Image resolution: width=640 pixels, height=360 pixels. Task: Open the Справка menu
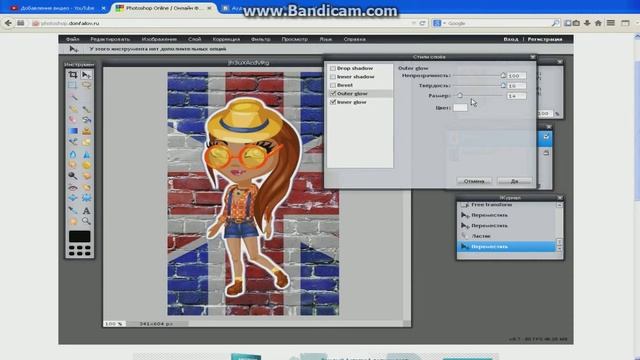point(354,39)
